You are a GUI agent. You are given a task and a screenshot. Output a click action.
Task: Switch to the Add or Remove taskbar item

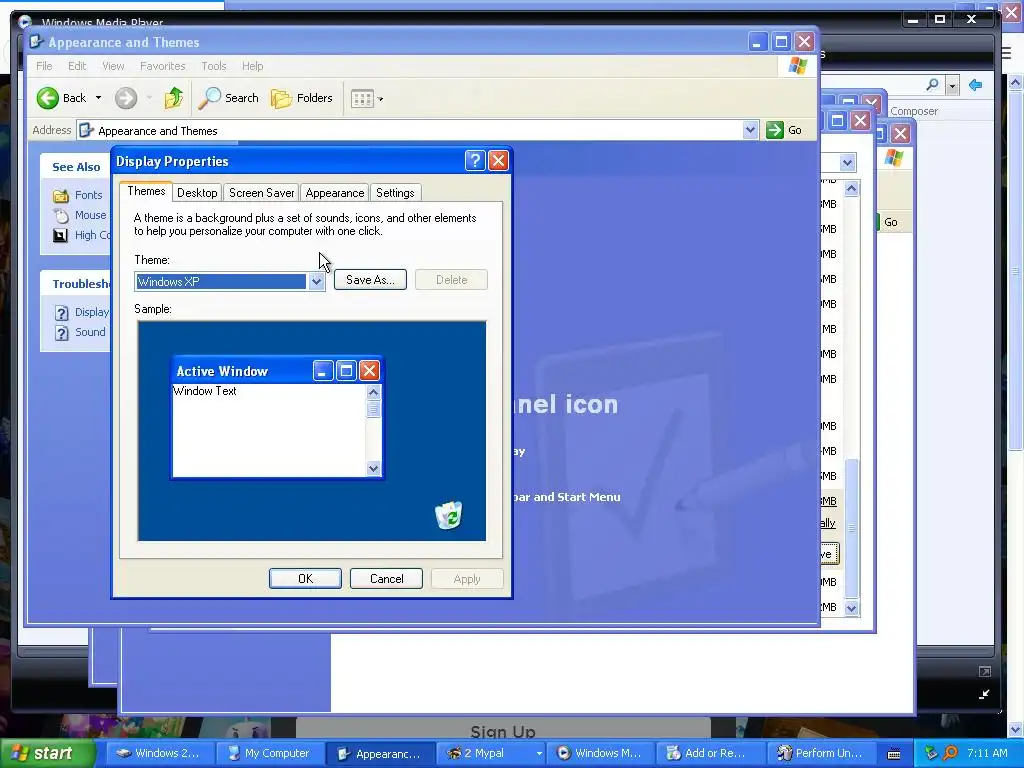coord(710,754)
